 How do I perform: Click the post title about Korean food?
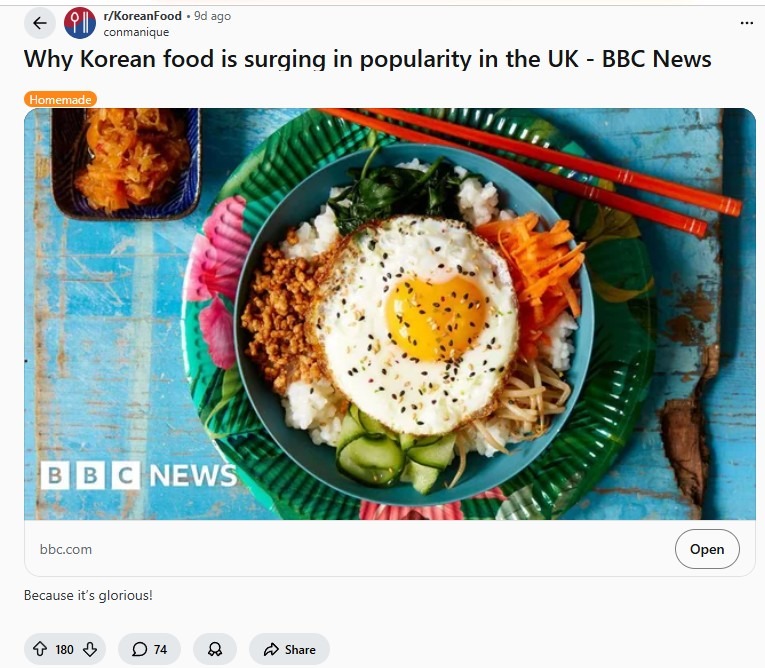coord(367,59)
